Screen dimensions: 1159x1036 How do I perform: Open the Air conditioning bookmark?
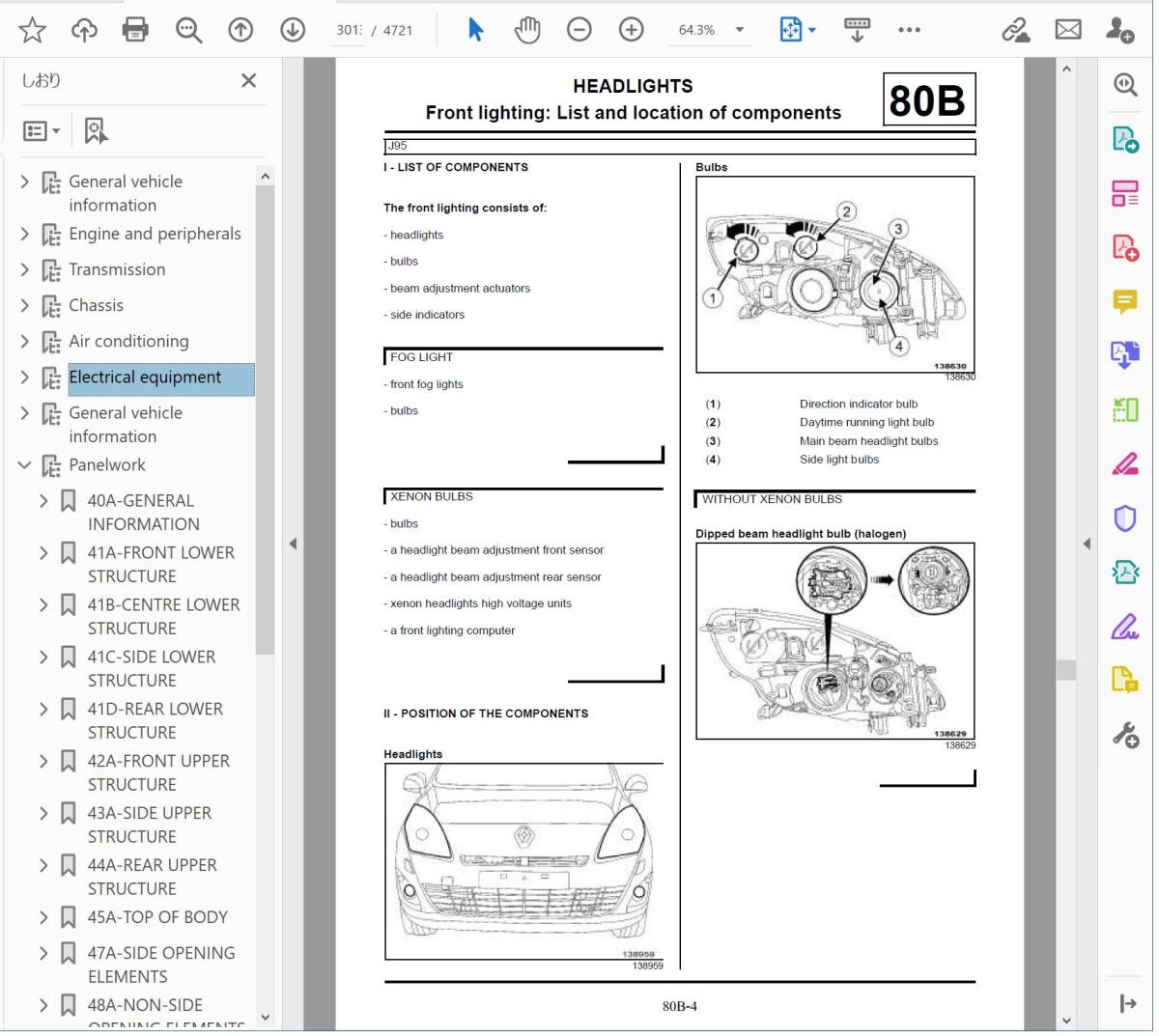(x=128, y=341)
